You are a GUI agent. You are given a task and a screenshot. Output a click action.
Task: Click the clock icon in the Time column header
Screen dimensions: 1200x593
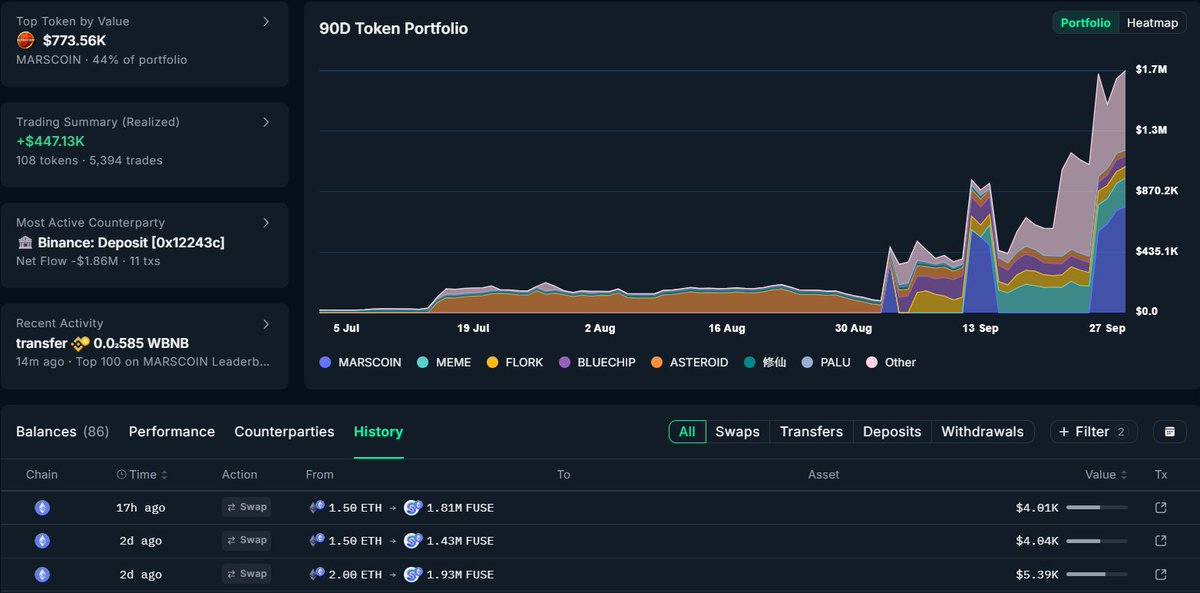pos(121,475)
